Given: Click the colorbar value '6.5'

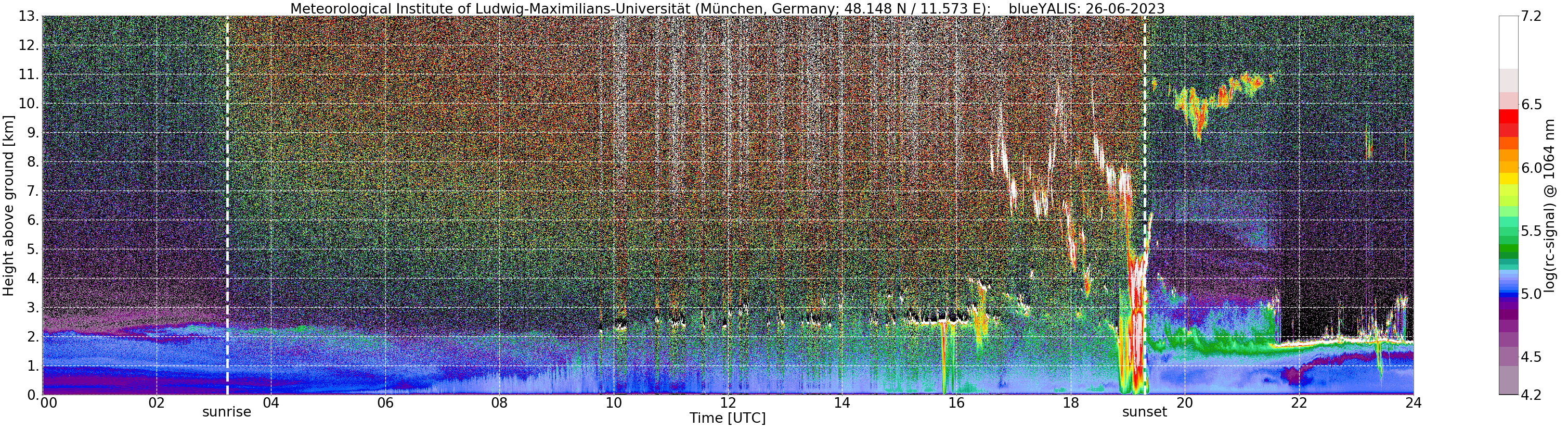Looking at the screenshot, I should pyautogui.click(x=1531, y=105).
